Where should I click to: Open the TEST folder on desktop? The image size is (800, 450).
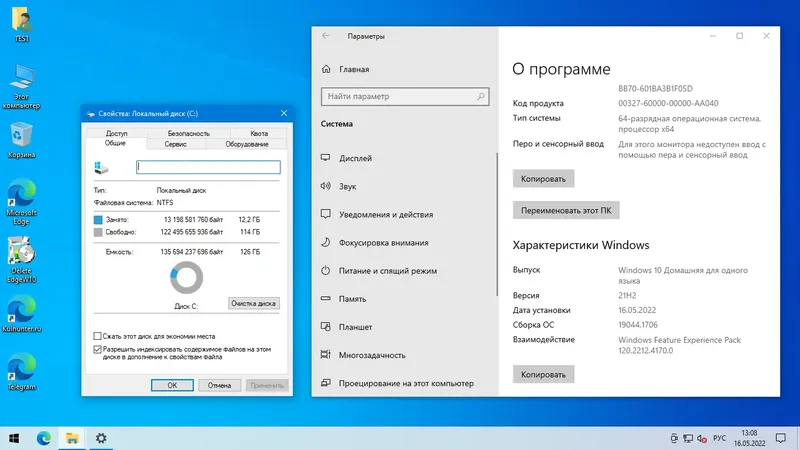coord(21,24)
